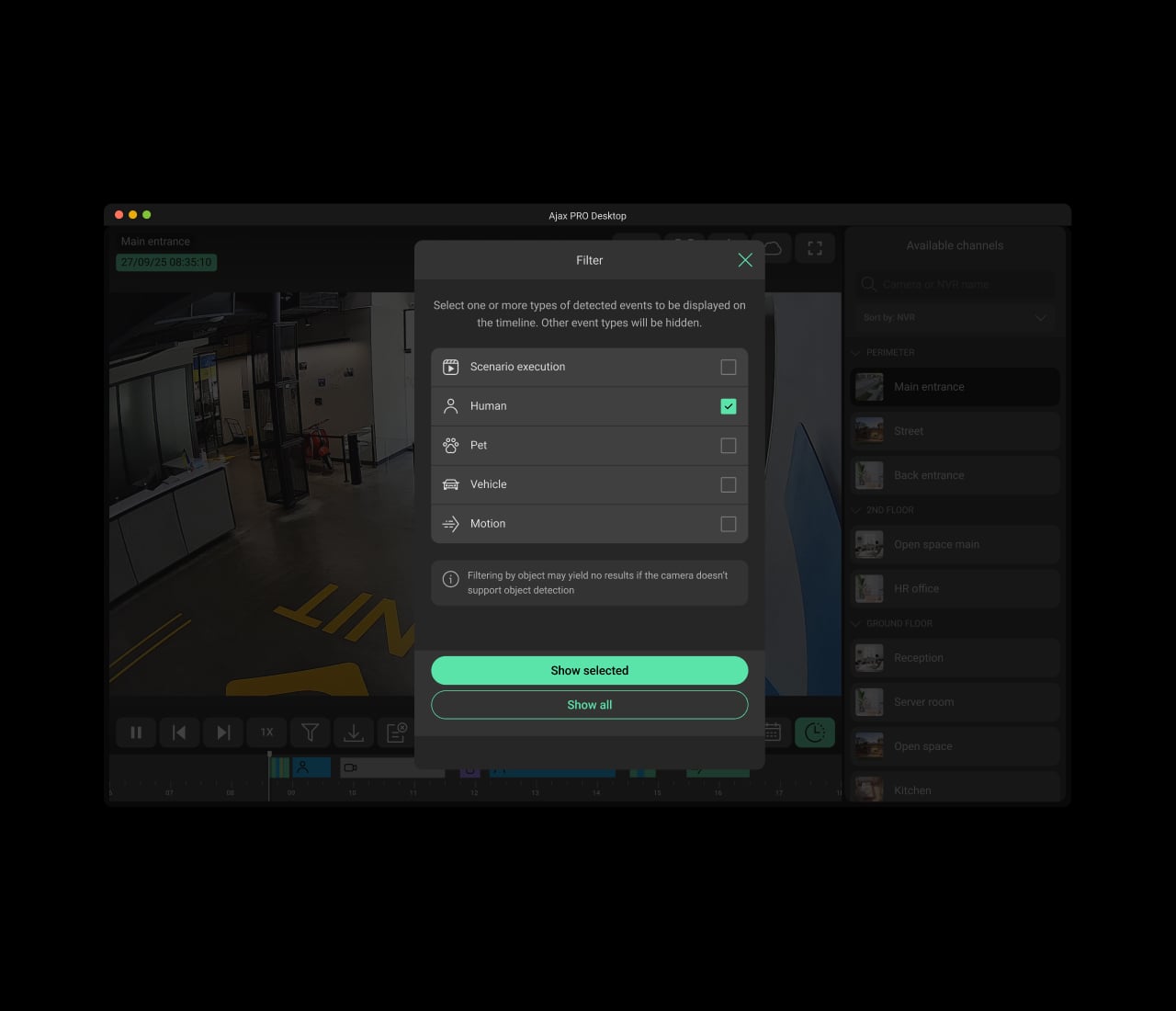Image resolution: width=1176 pixels, height=1011 pixels.
Task: Open the Sort by NVR dropdown
Action: [955, 317]
